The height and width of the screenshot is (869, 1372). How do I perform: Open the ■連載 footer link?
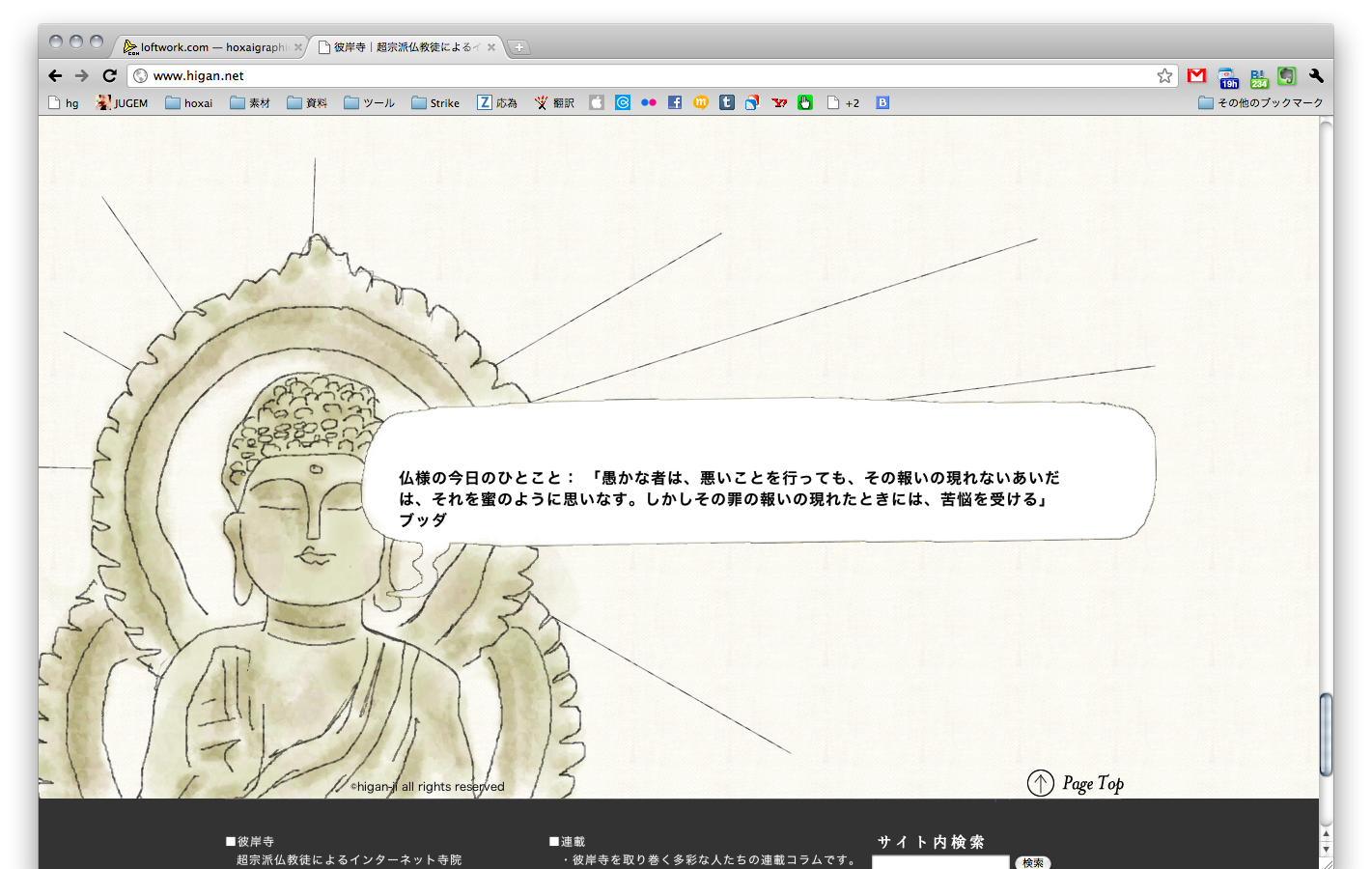[x=568, y=841]
